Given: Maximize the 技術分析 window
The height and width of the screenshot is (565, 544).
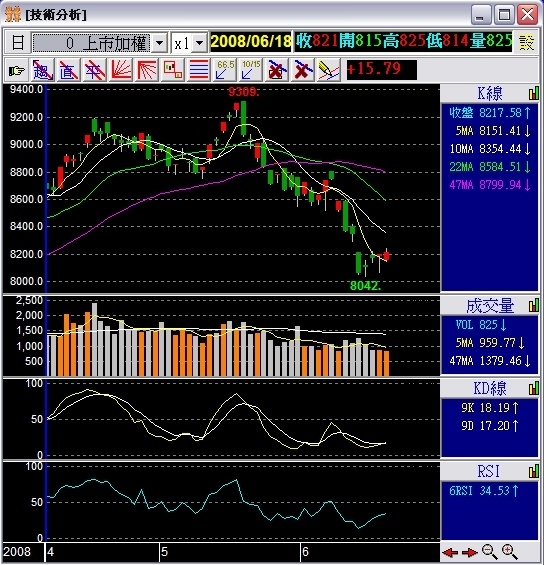Looking at the screenshot, I should 504,15.
